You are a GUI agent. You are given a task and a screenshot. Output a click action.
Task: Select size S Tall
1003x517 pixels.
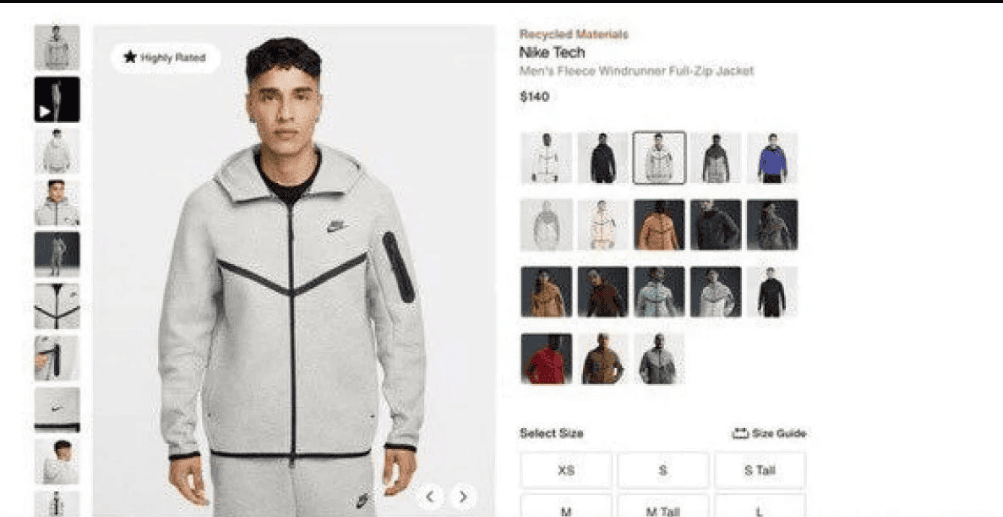click(760, 470)
